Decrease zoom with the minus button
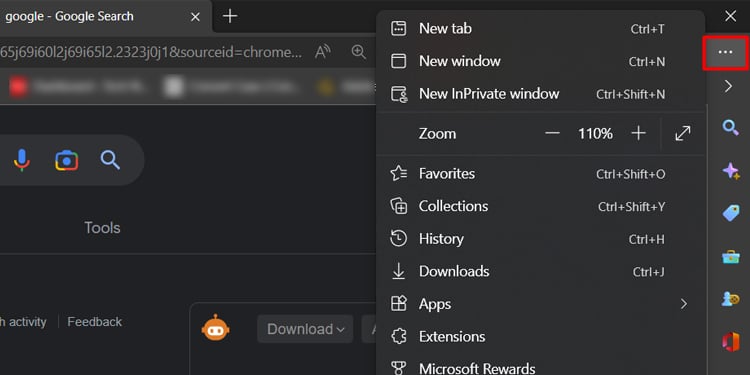This screenshot has width=750, height=375. coord(552,133)
